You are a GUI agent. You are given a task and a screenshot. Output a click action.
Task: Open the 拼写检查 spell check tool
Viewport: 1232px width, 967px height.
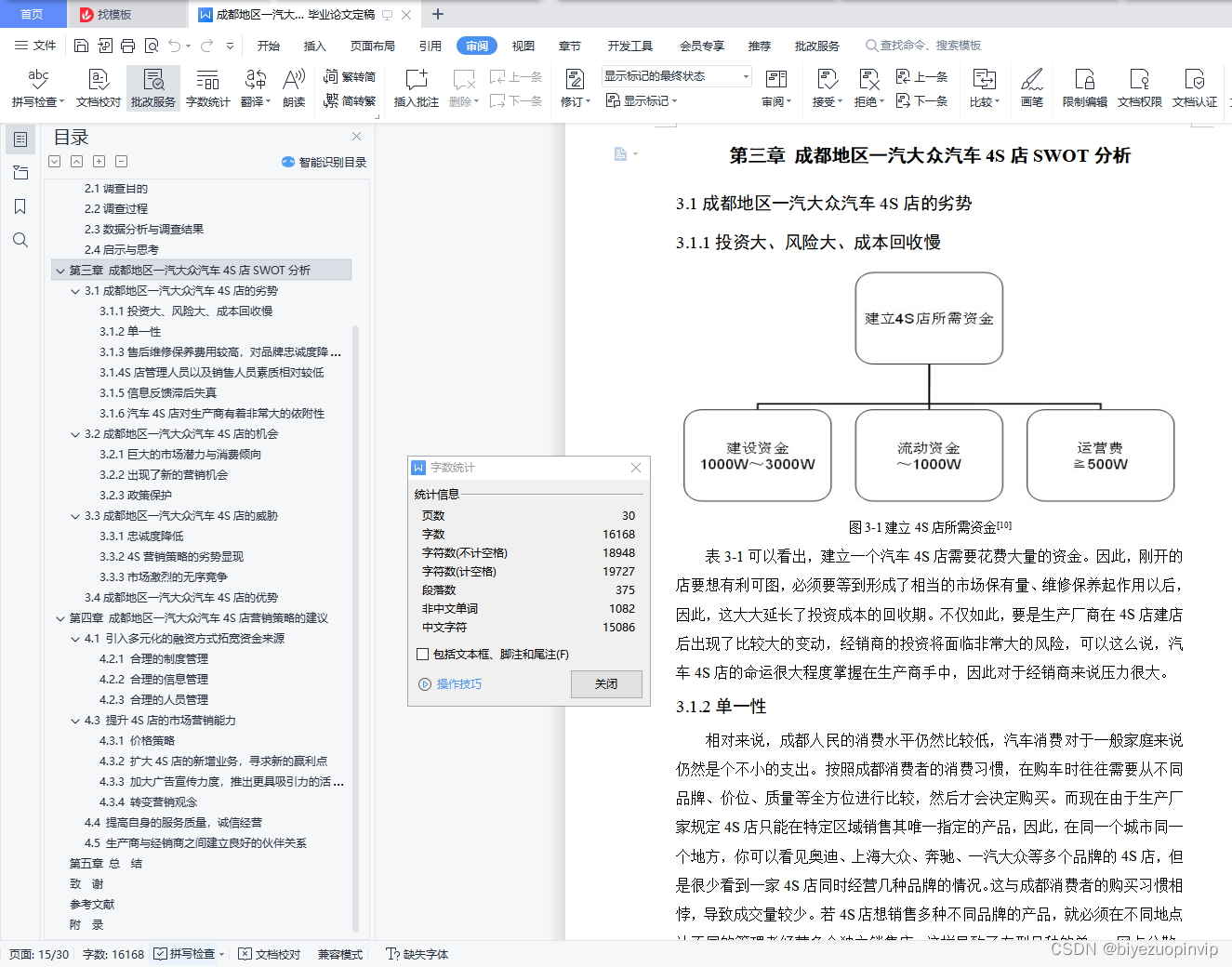tap(38, 88)
